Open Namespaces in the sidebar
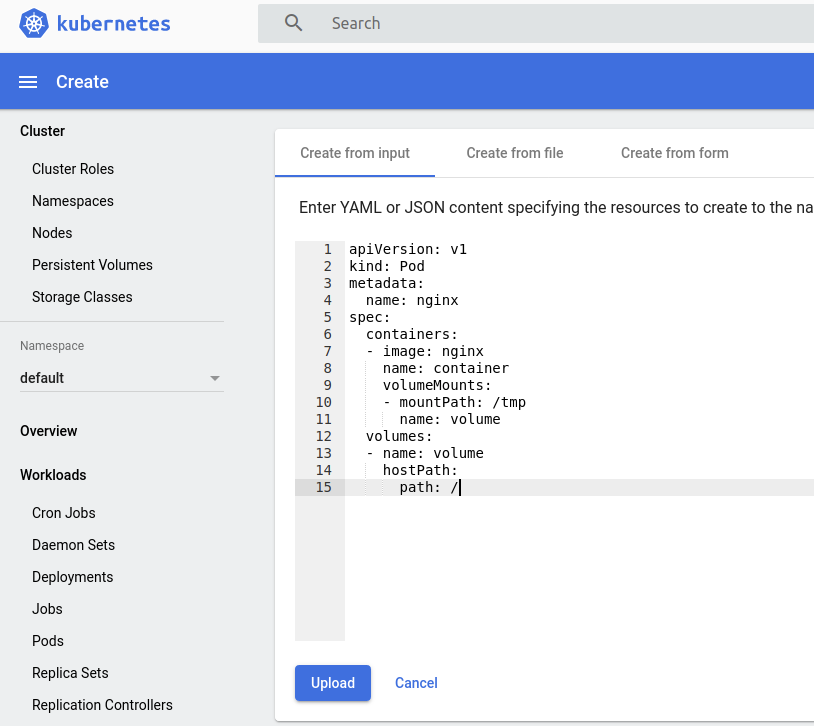 pyautogui.click(x=73, y=201)
